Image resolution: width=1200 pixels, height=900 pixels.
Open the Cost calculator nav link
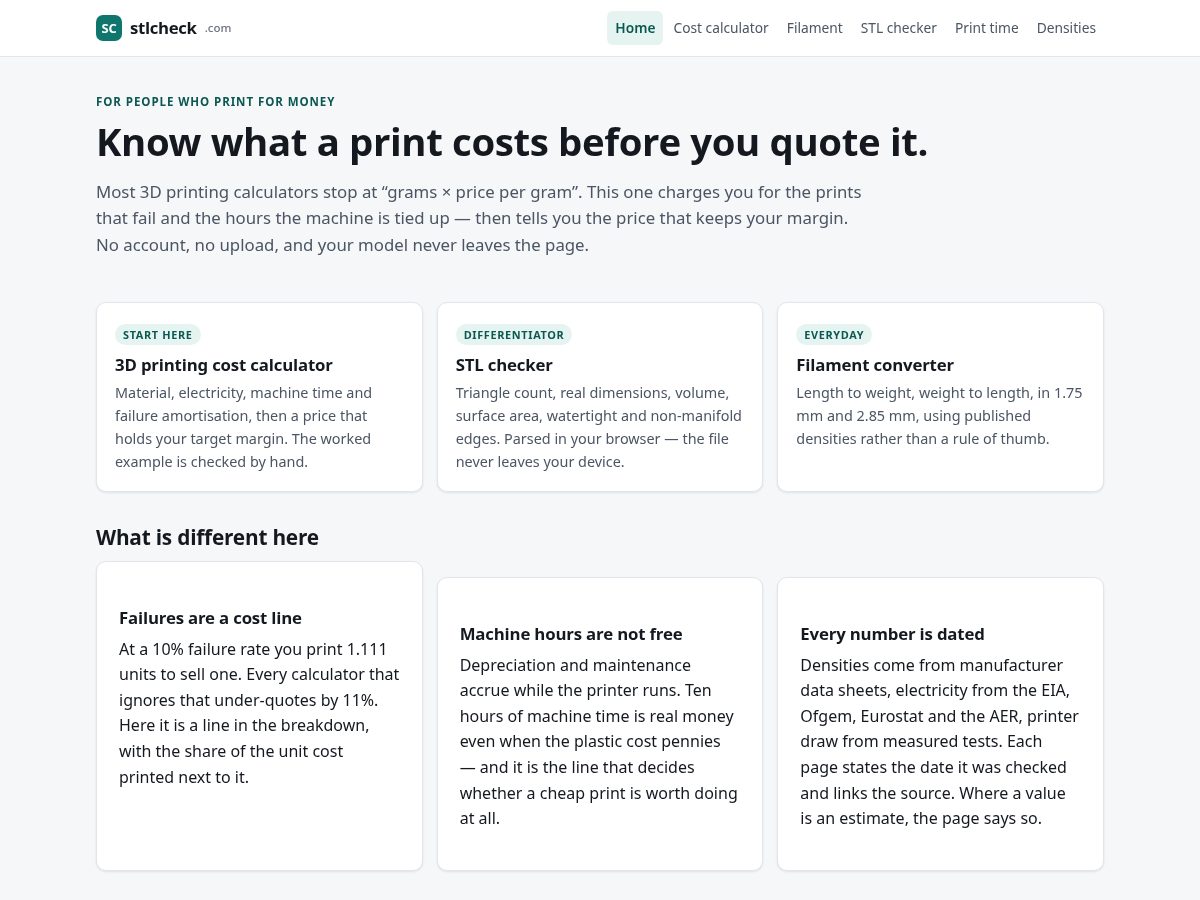[721, 28]
